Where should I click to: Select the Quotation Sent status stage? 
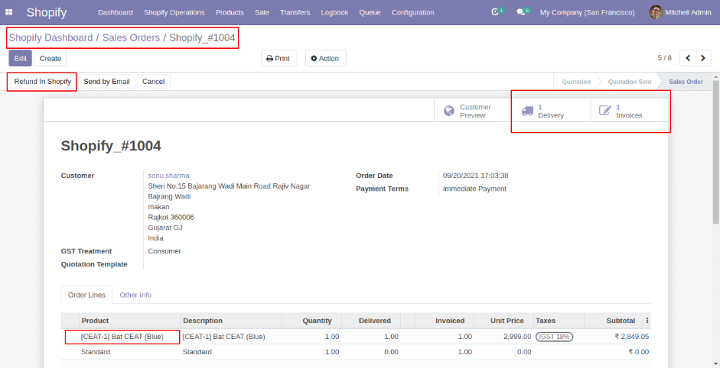pyautogui.click(x=629, y=81)
